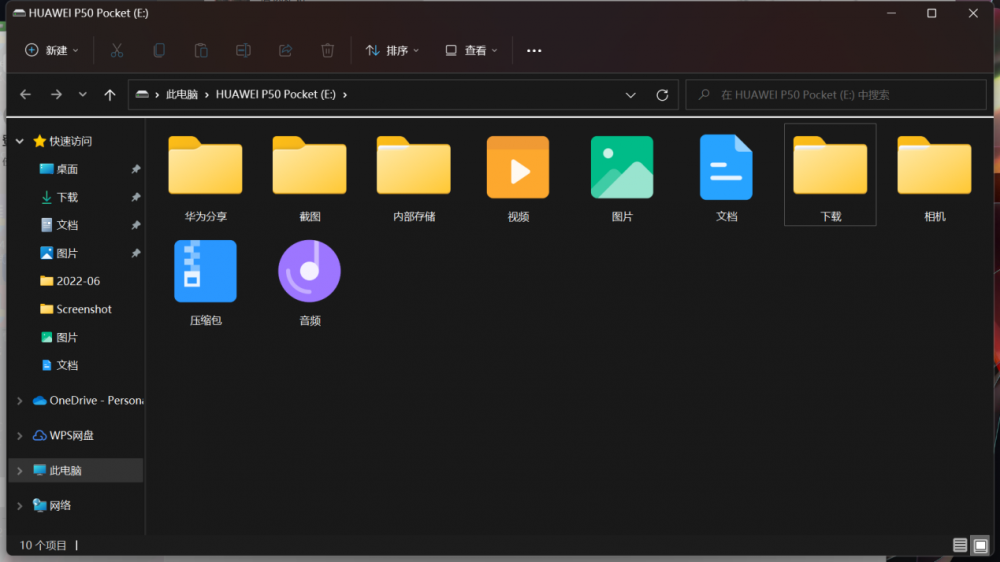The height and width of the screenshot is (562, 1000).
Task: Go back with the left arrow
Action: [x=26, y=94]
